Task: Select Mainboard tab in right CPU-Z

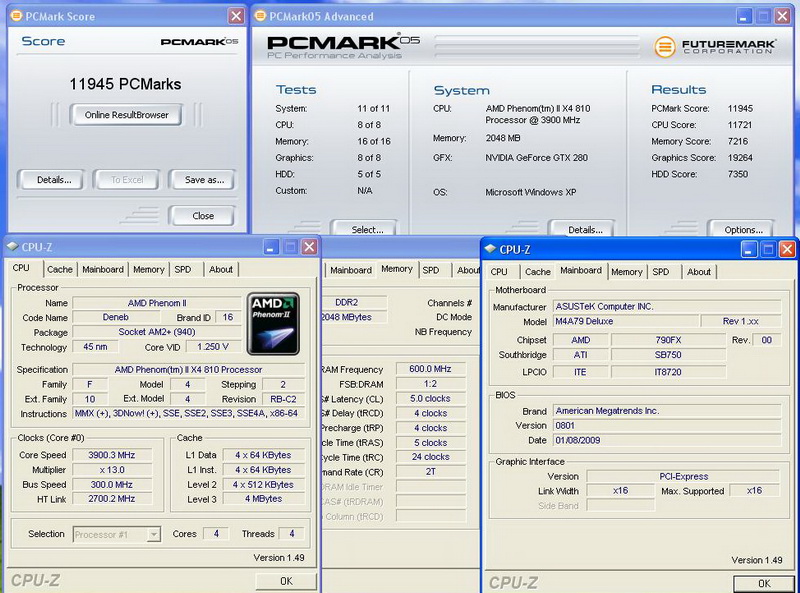Action: coord(581,270)
